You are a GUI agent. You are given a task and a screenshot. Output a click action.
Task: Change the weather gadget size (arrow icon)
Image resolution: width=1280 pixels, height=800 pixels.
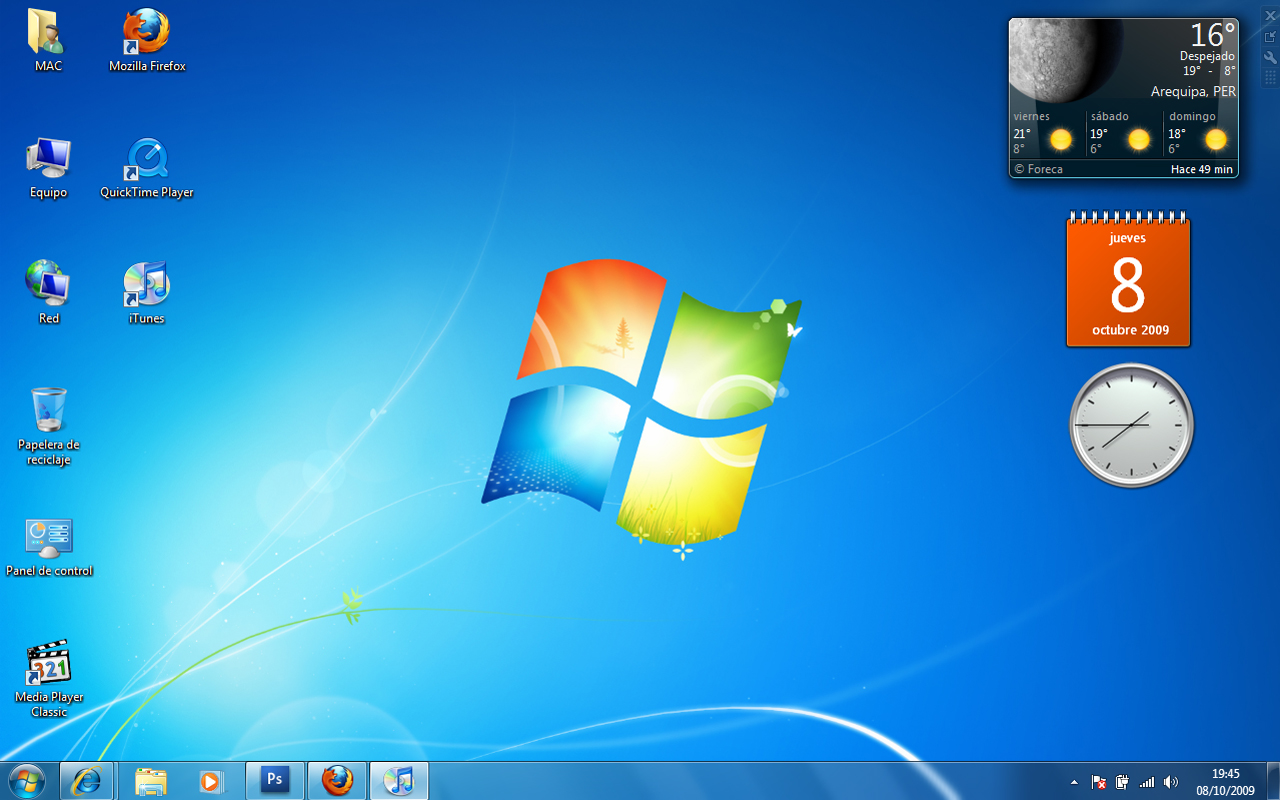tap(1270, 36)
